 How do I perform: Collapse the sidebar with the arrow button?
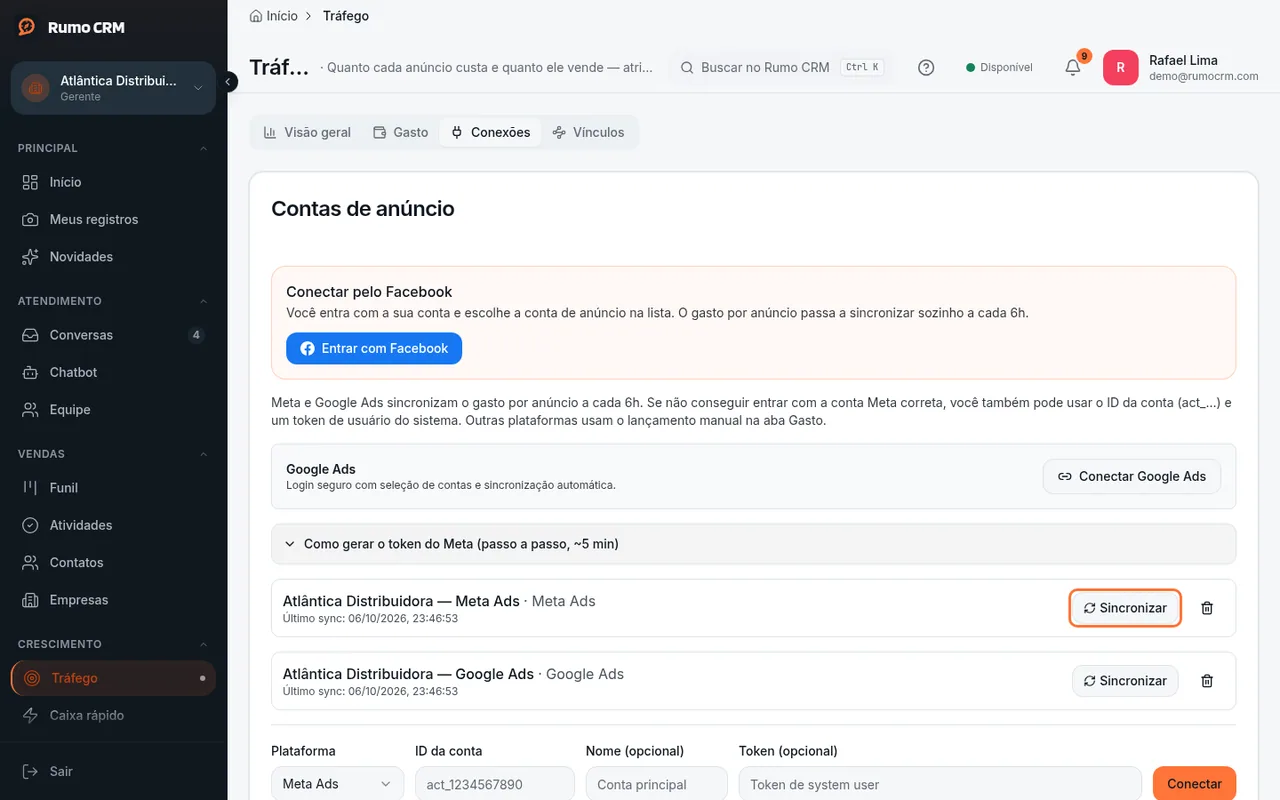click(229, 81)
